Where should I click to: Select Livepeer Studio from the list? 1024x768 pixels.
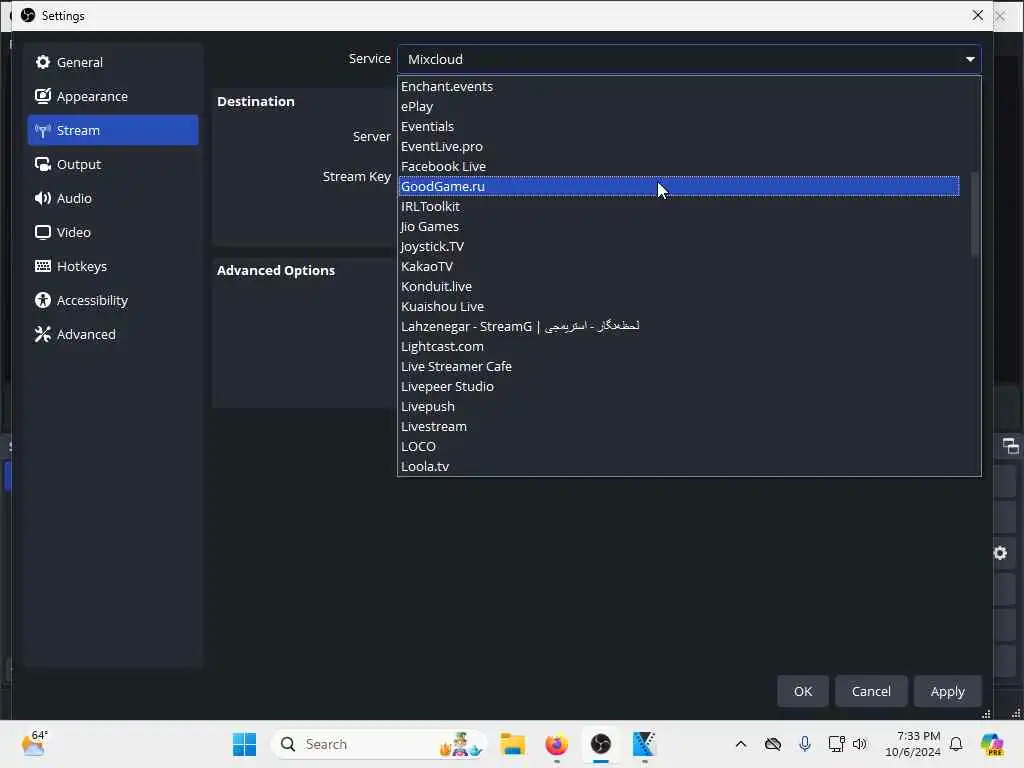tap(679, 387)
